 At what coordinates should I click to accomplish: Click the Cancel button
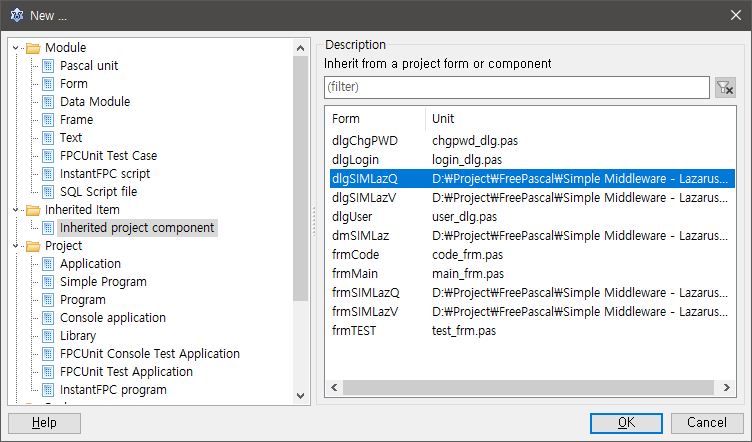pyautogui.click(x=707, y=422)
